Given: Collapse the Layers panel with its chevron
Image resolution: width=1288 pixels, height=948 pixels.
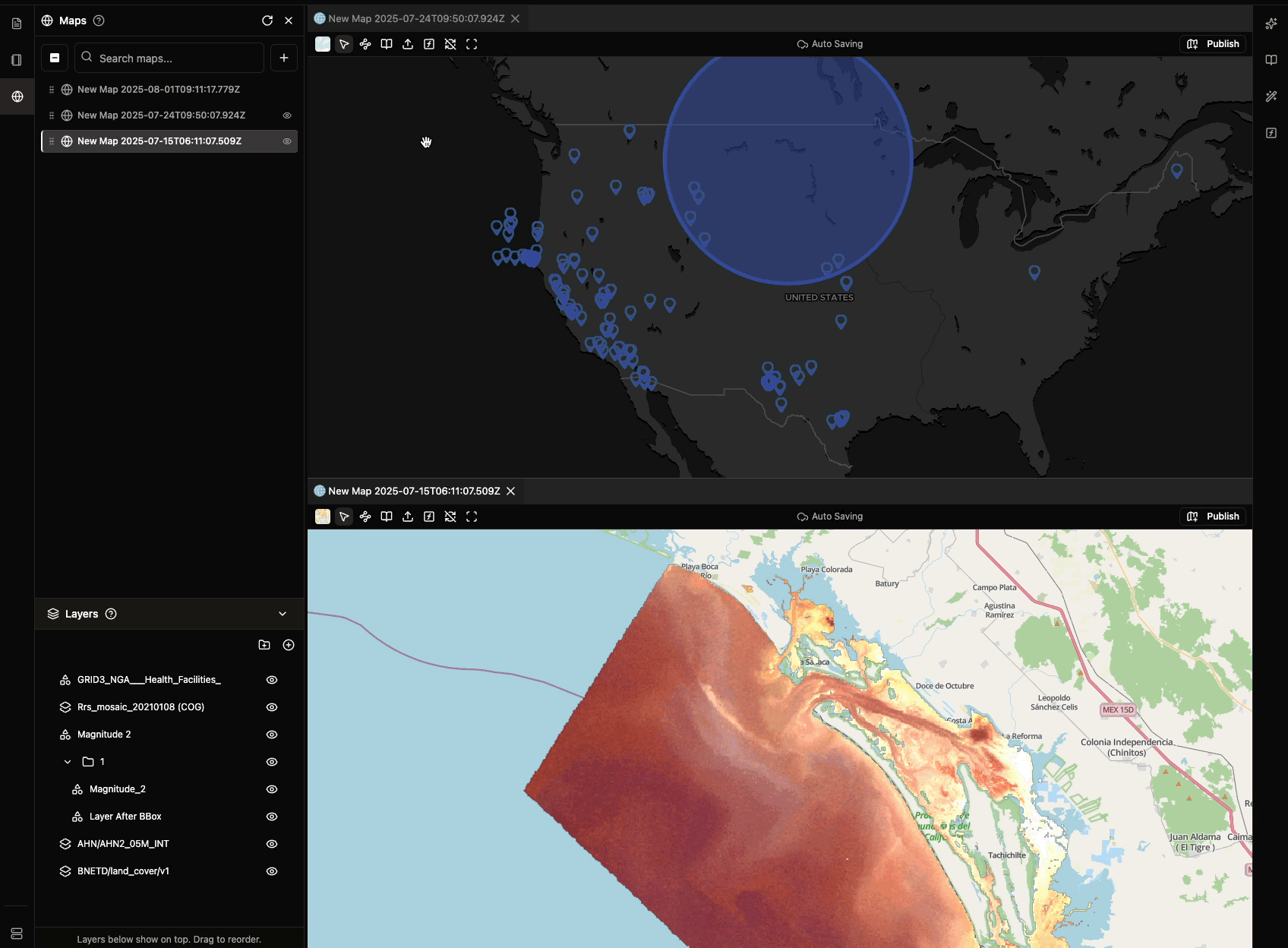Looking at the screenshot, I should 283,614.
